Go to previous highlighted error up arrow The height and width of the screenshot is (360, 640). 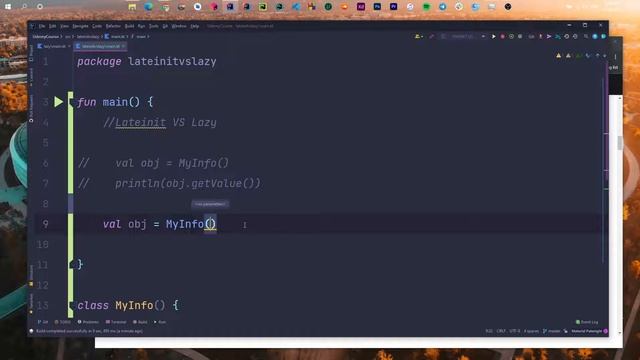597,56
